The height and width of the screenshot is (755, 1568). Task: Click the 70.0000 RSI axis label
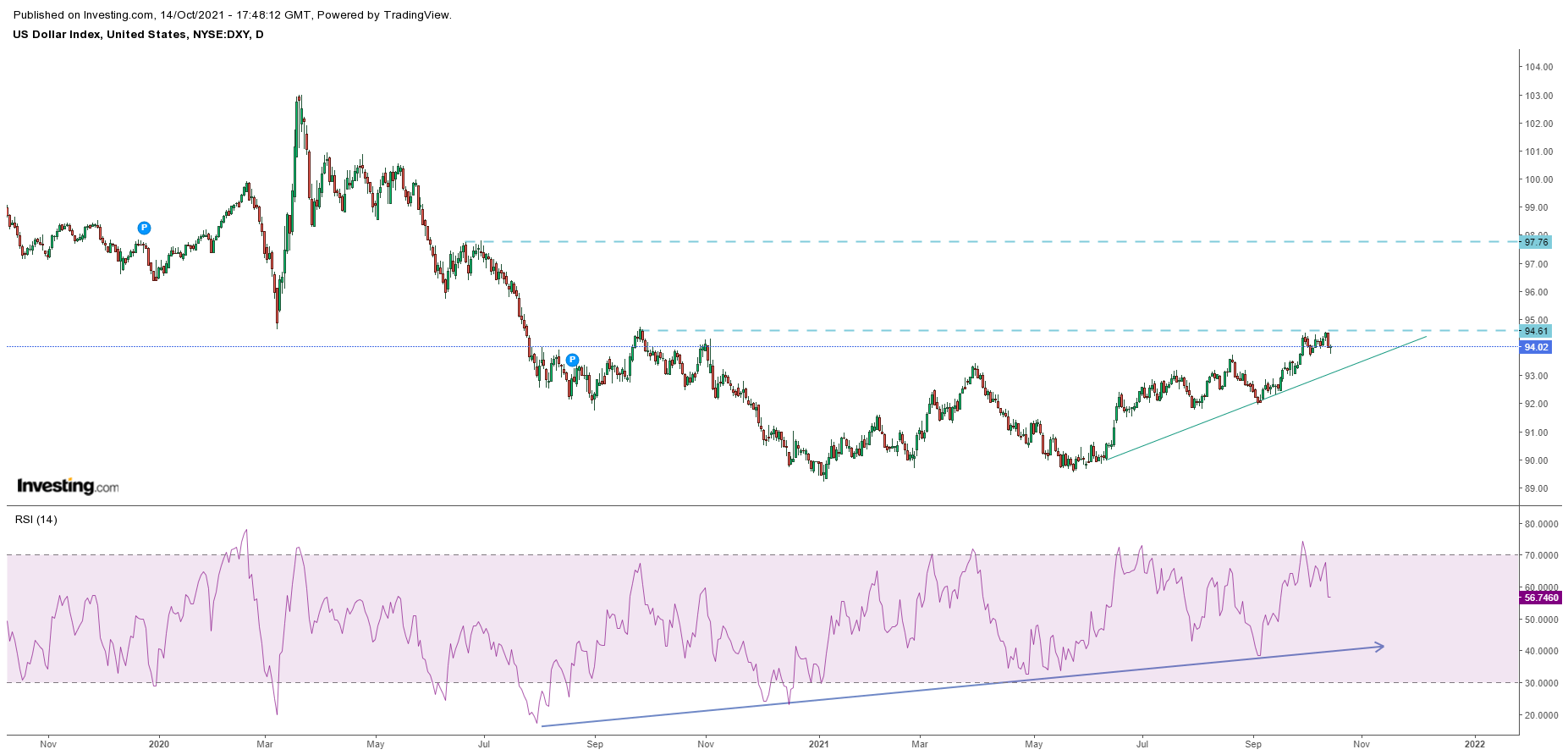pos(1542,555)
